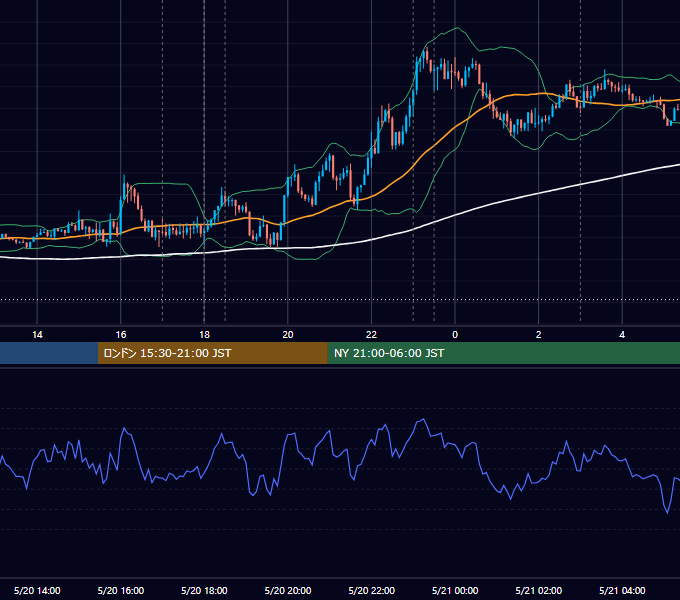Viewport: 680px width, 600px height.
Task: Click the 5/20 16:00 date label
Action: (121, 590)
